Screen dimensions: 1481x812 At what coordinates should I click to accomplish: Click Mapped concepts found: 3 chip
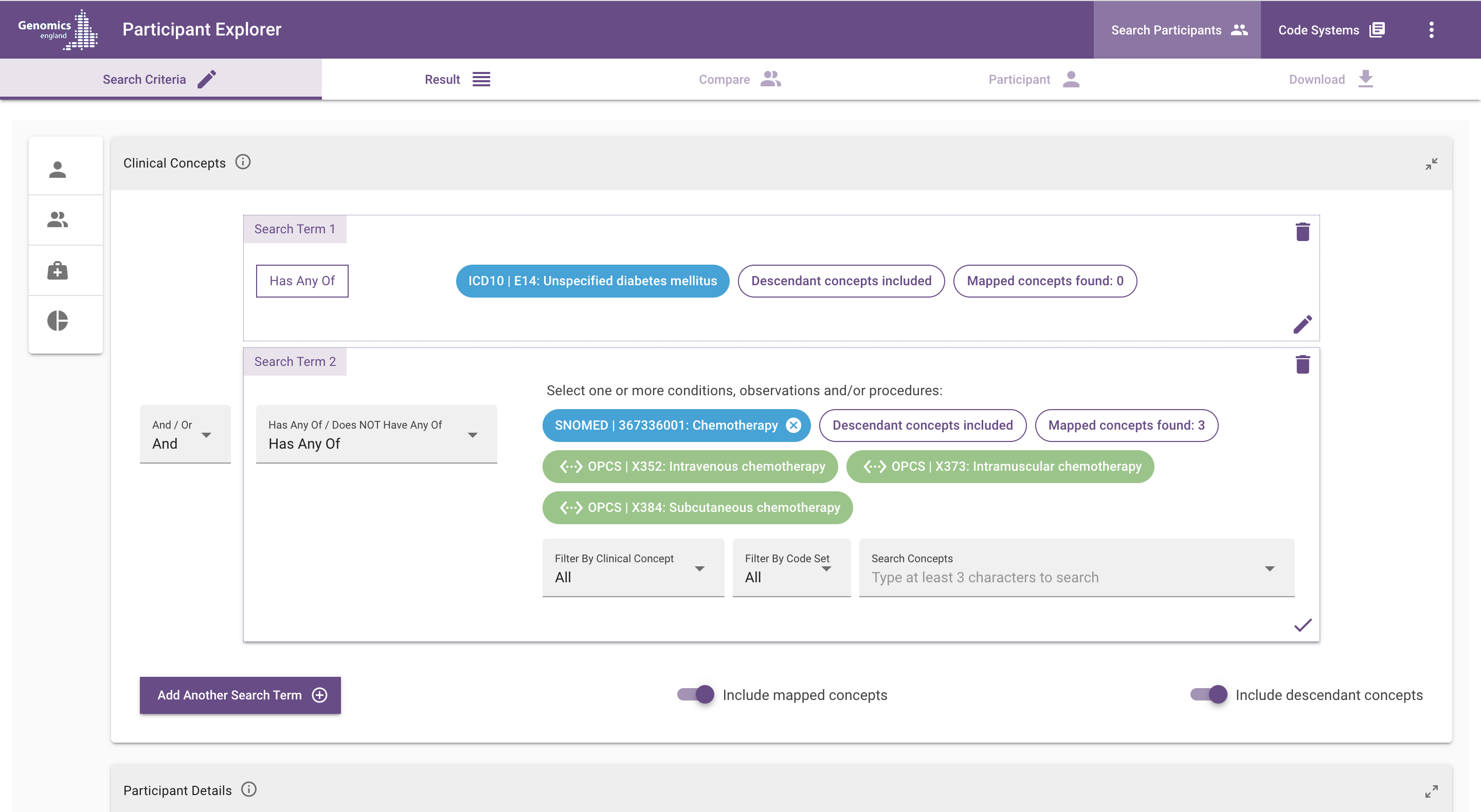pos(1126,425)
